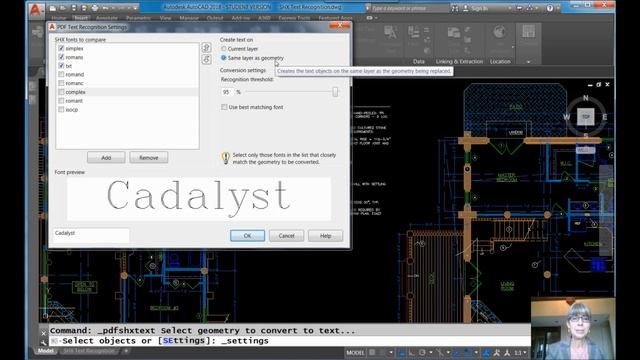Switch to the Manage ribbon tab
Viewport: 640px width, 360px height.
pos(189,18)
